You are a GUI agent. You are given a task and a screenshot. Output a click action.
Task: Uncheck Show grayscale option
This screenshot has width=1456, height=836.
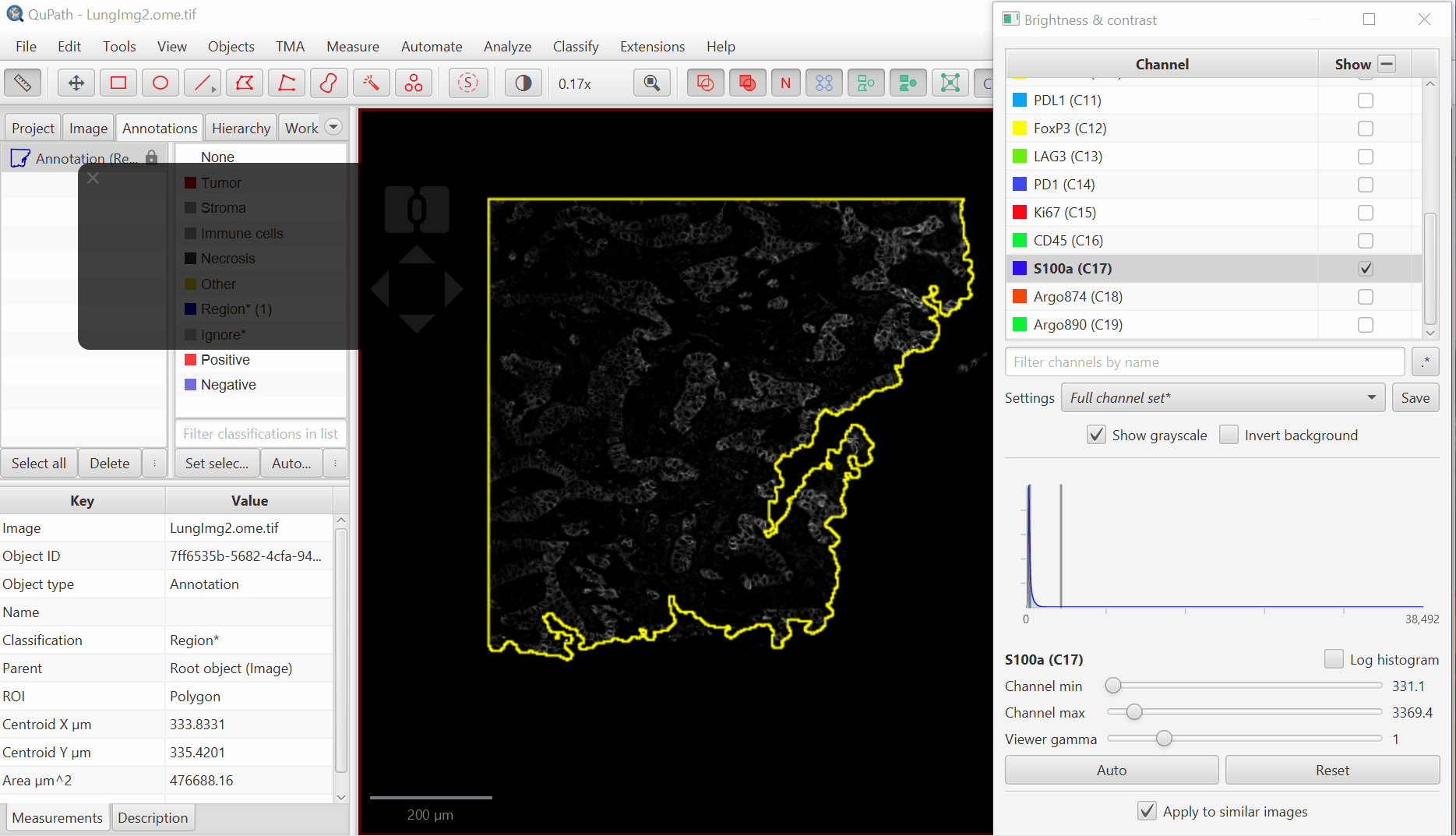click(x=1096, y=435)
